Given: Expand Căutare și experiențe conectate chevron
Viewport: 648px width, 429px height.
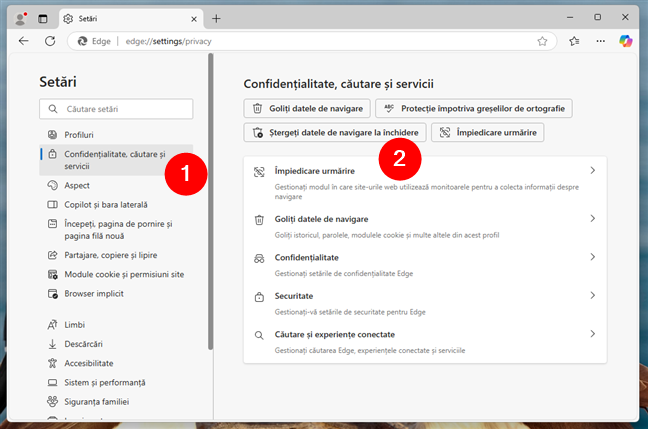Looking at the screenshot, I should (x=593, y=334).
